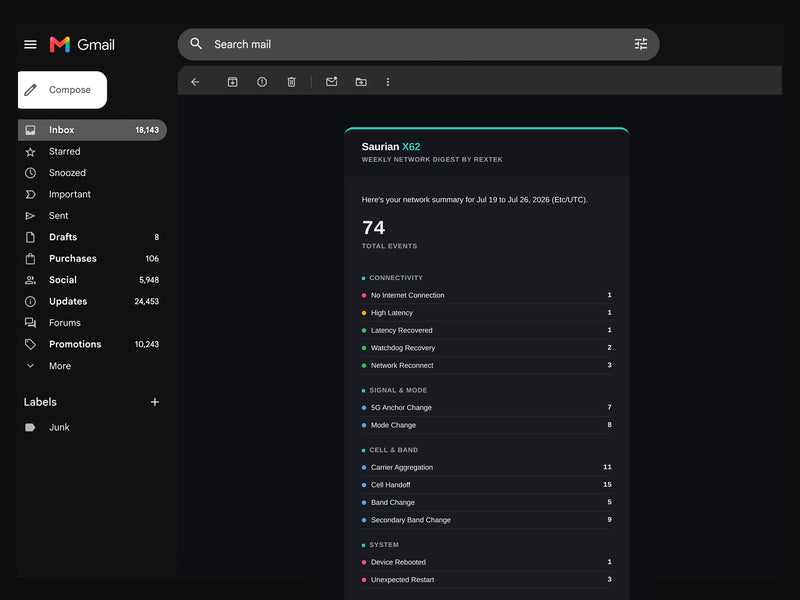Open the Sent folder

click(x=92, y=216)
